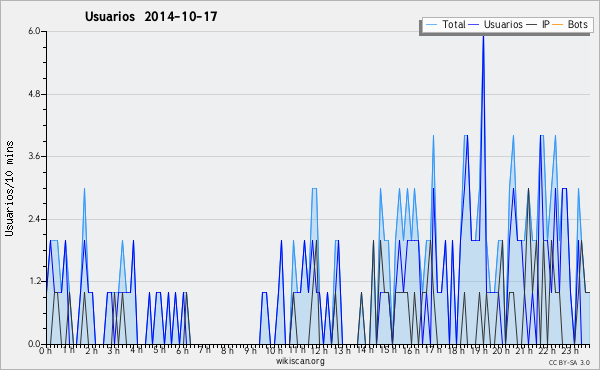Click the orange Bots legend line
The width and height of the screenshot is (600, 370).
(558, 25)
